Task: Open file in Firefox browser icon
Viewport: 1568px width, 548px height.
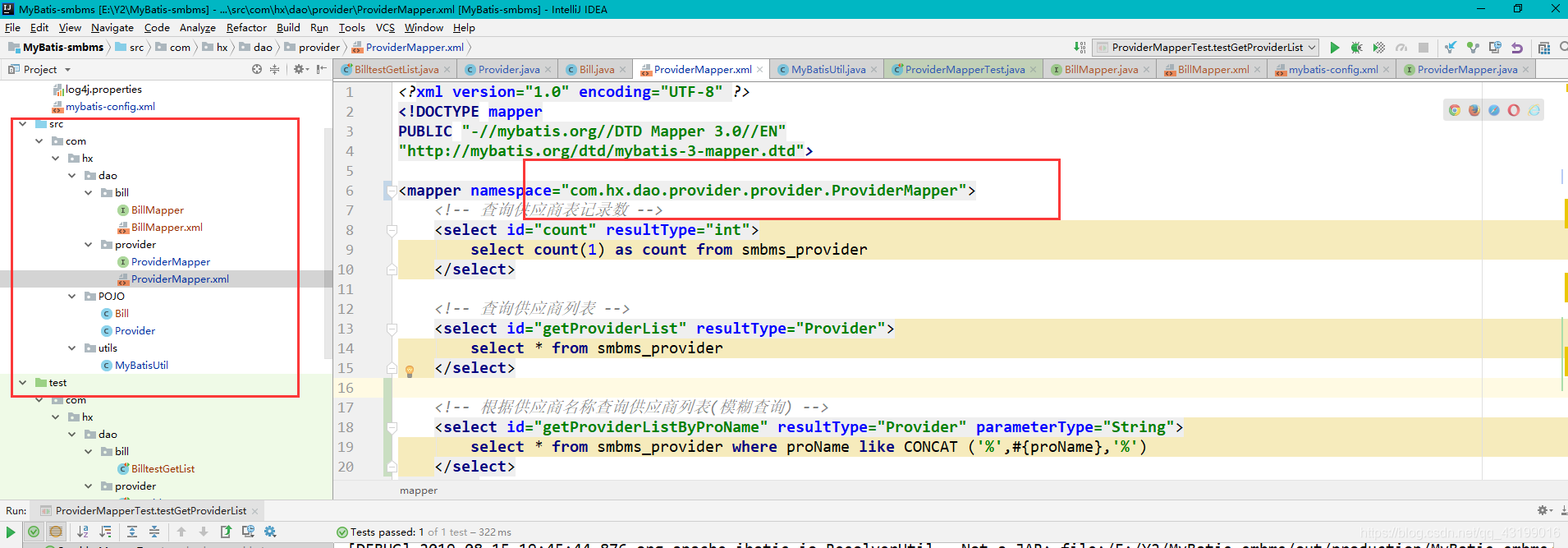Action: (x=1474, y=110)
